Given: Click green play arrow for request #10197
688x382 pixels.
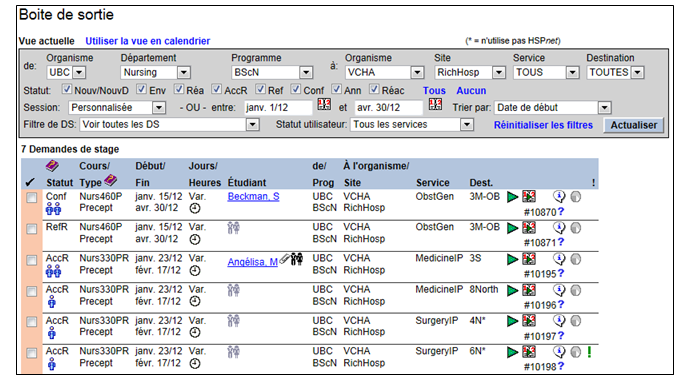Looking at the screenshot, I should (x=512, y=321).
